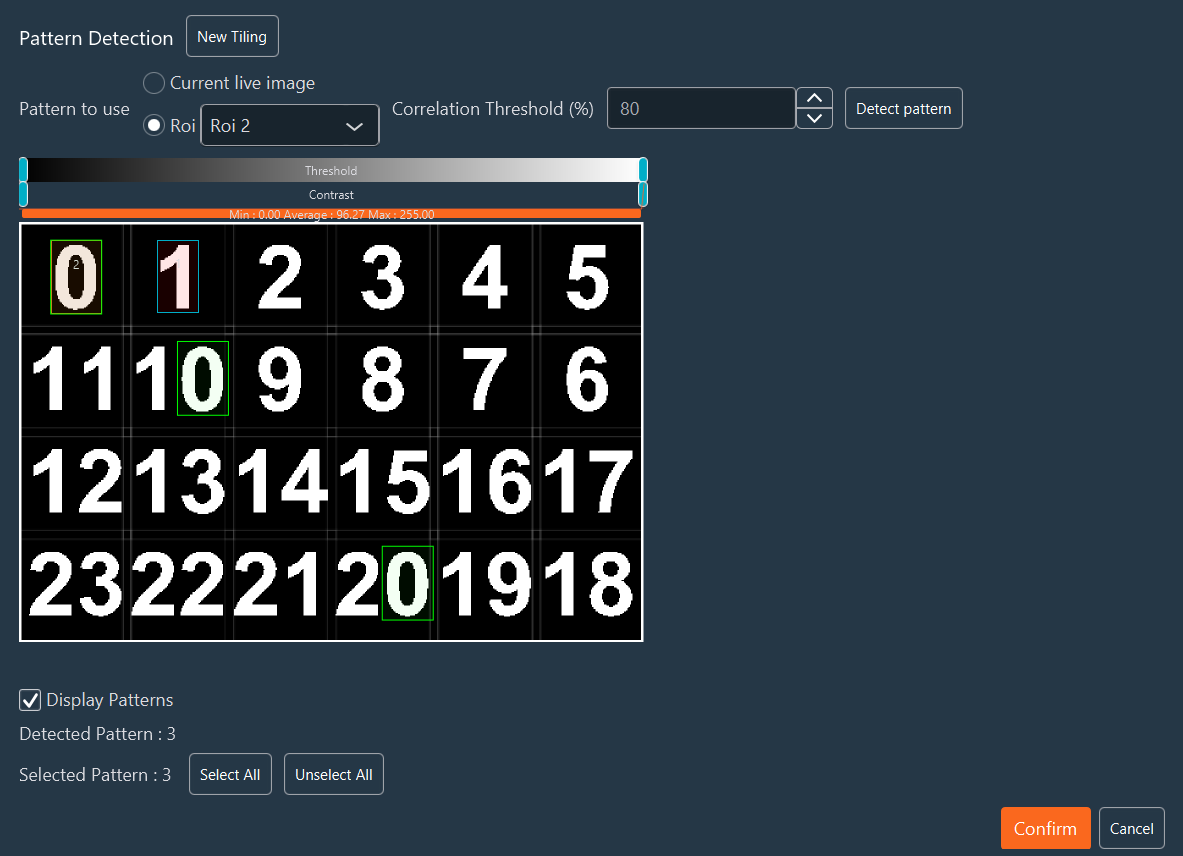Click the orange intensity range bar
This screenshot has height=856, width=1183.
(x=331, y=213)
